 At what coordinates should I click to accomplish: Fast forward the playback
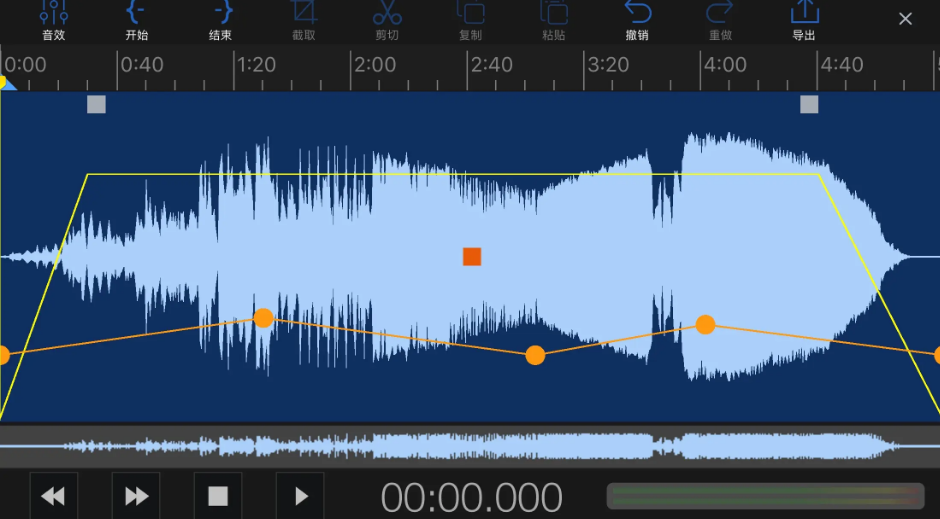pyautogui.click(x=136, y=496)
